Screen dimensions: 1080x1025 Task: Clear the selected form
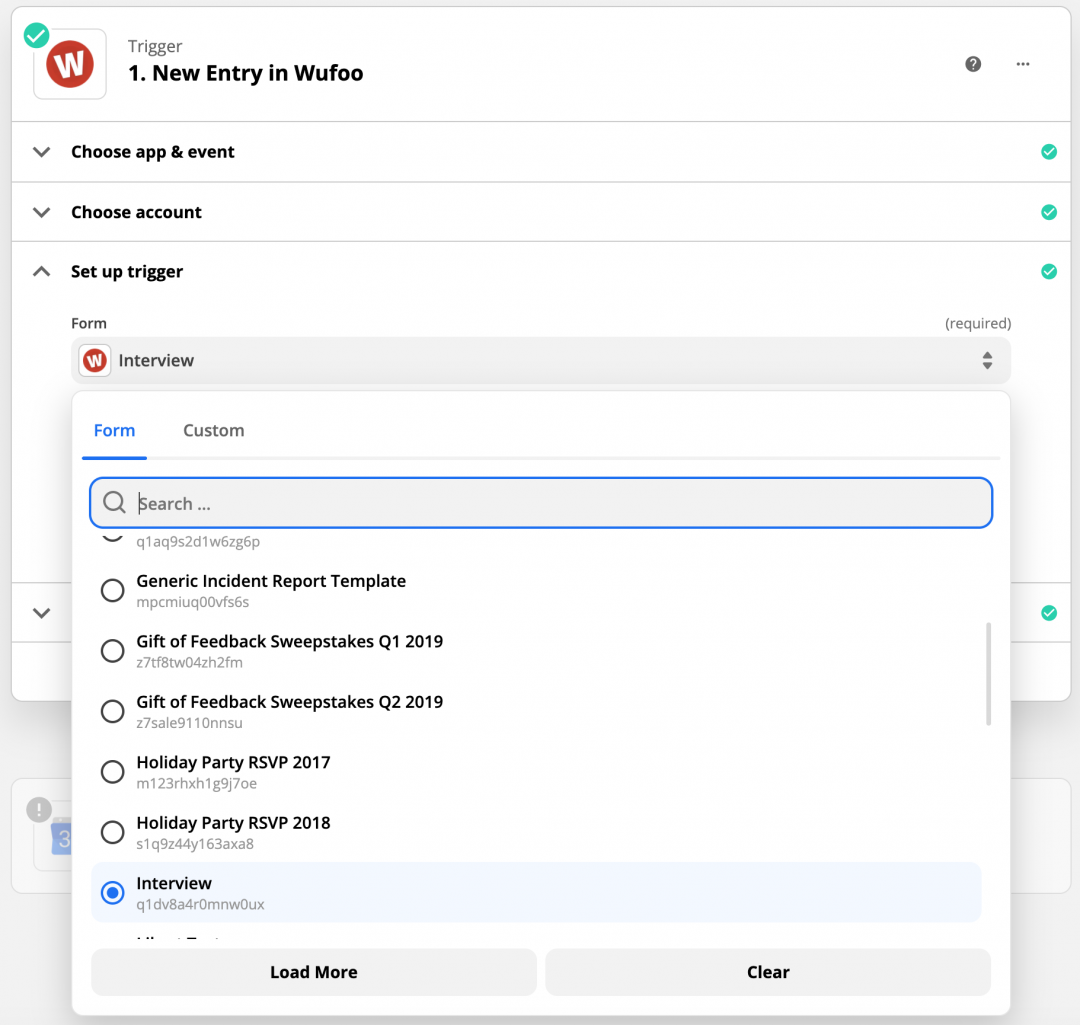[x=767, y=971]
